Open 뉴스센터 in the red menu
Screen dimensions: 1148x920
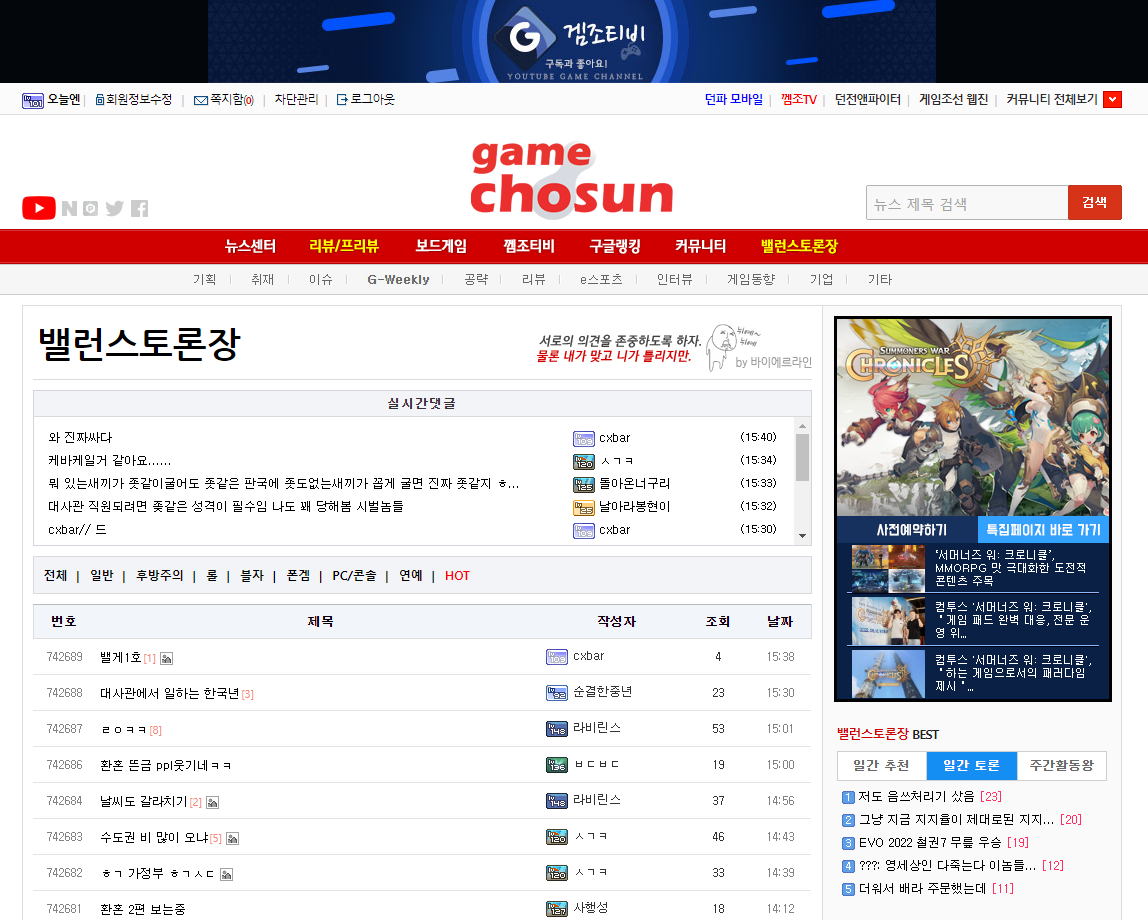tap(250, 246)
